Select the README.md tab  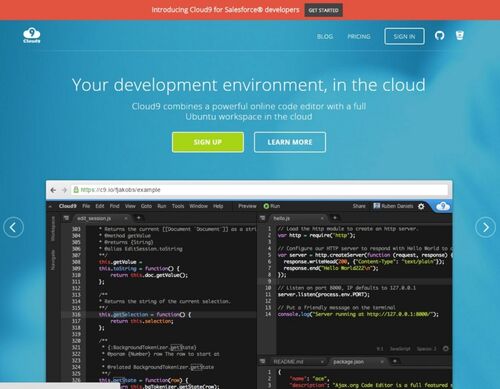click(288, 362)
